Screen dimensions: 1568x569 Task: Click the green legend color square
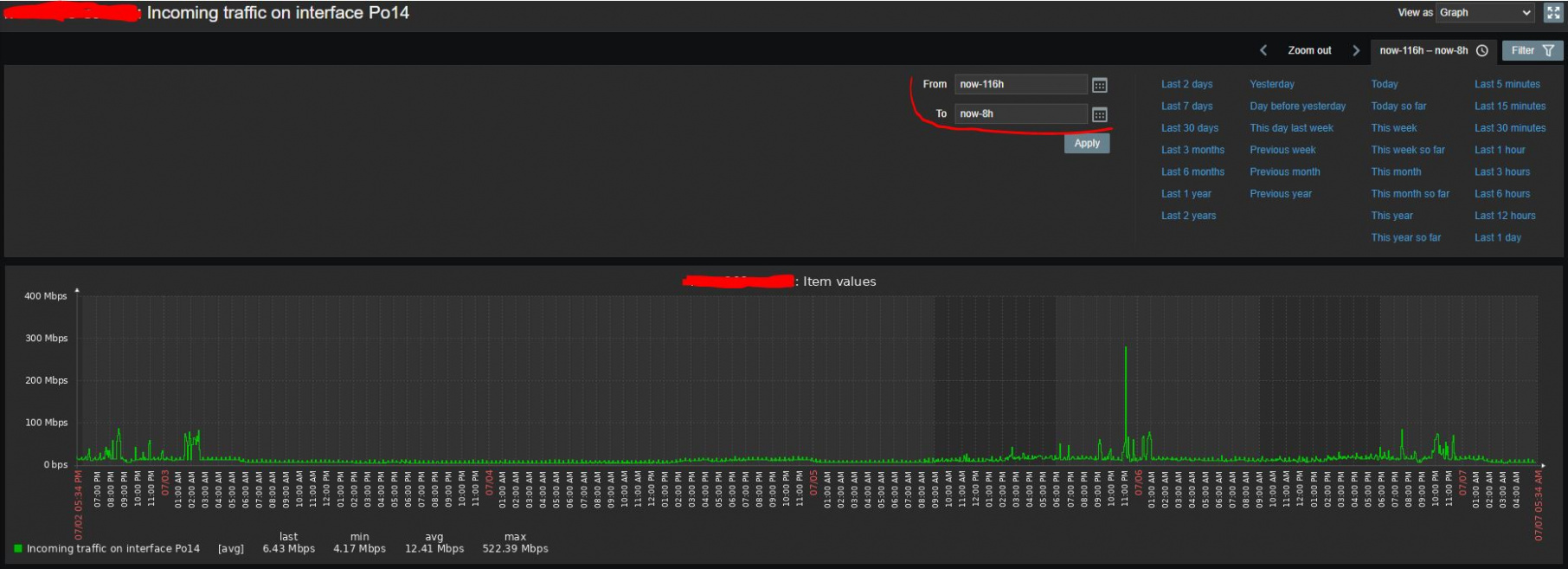coord(18,548)
